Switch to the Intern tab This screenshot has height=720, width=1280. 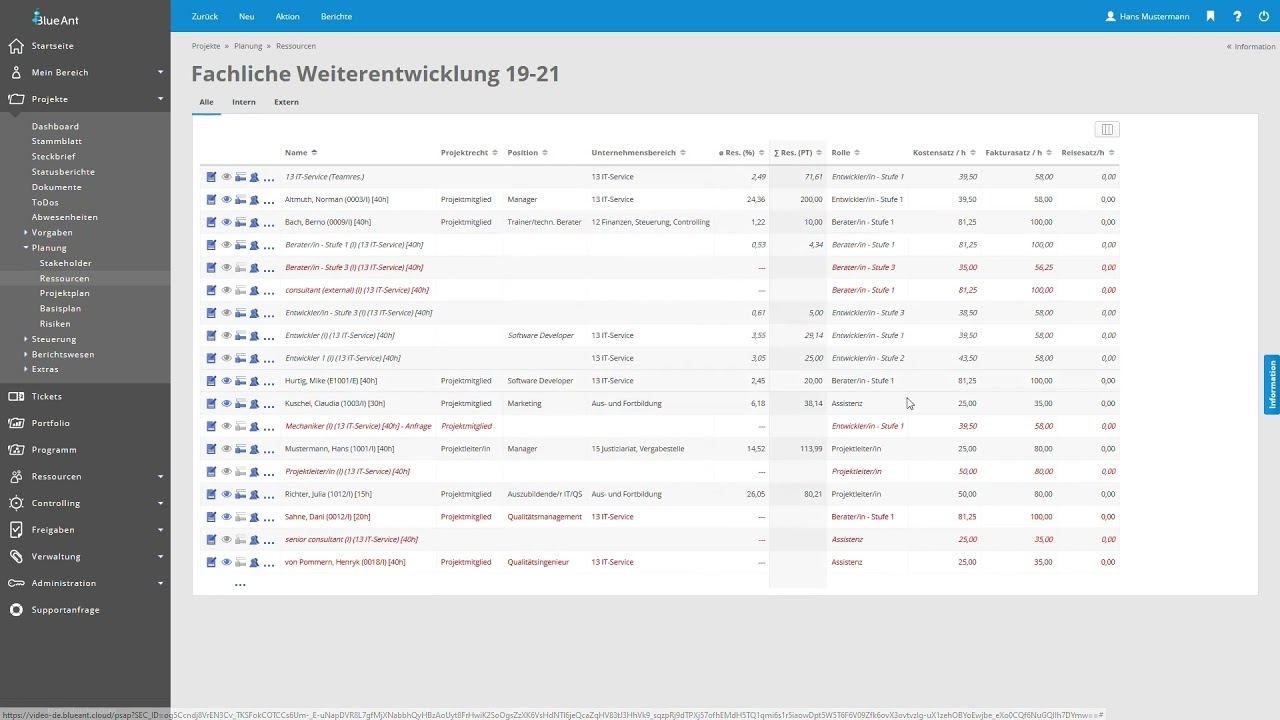[243, 102]
